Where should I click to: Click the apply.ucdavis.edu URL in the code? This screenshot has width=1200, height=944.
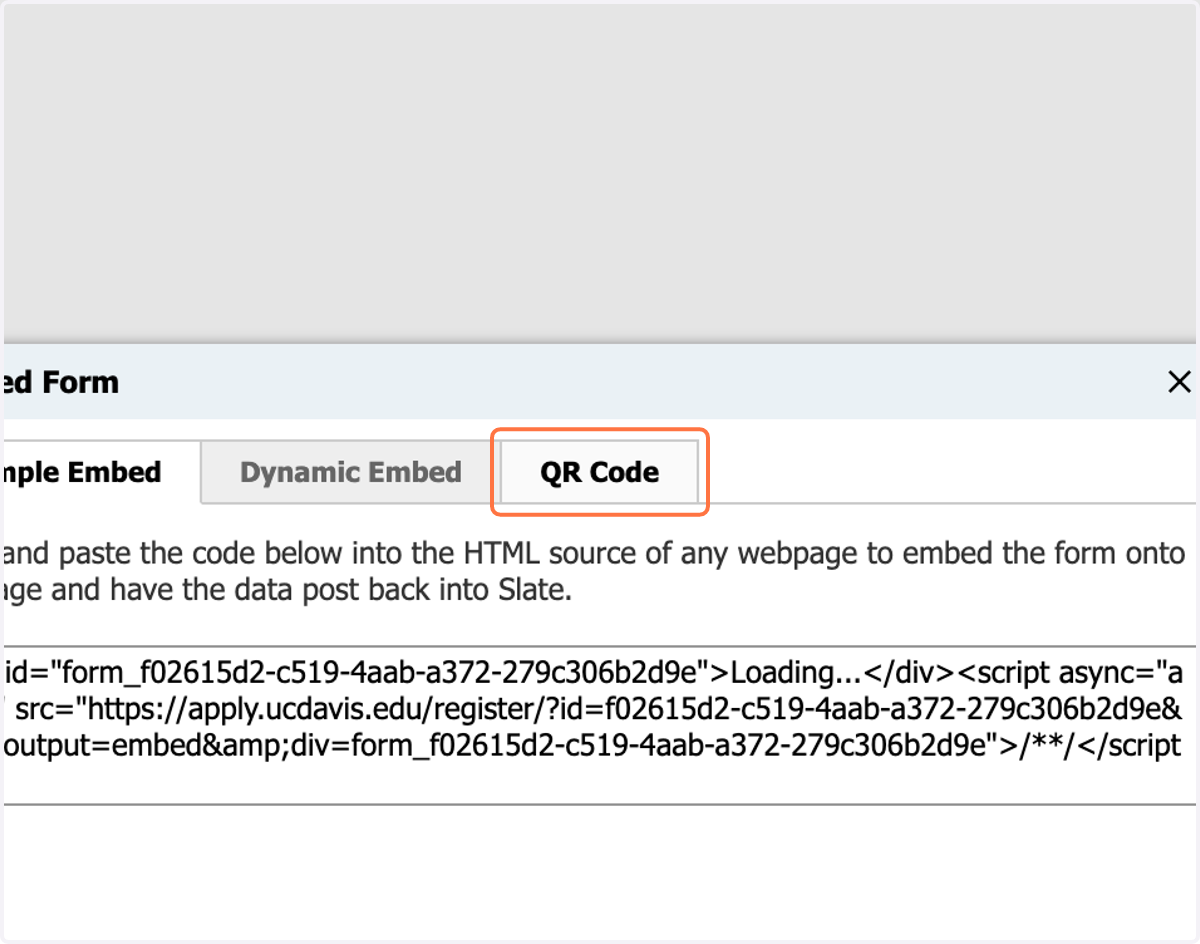pyautogui.click(x=636, y=709)
